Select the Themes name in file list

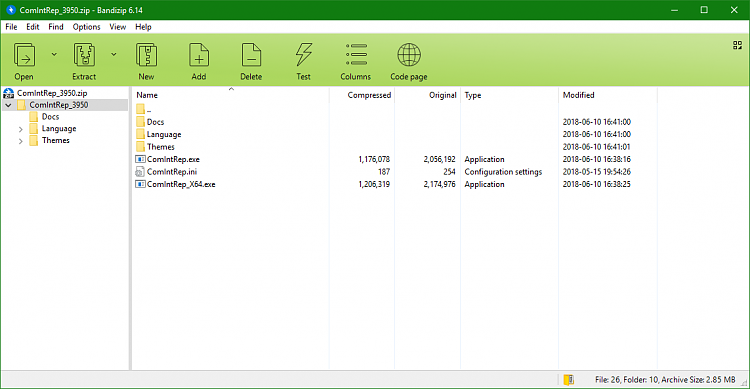click(161, 147)
